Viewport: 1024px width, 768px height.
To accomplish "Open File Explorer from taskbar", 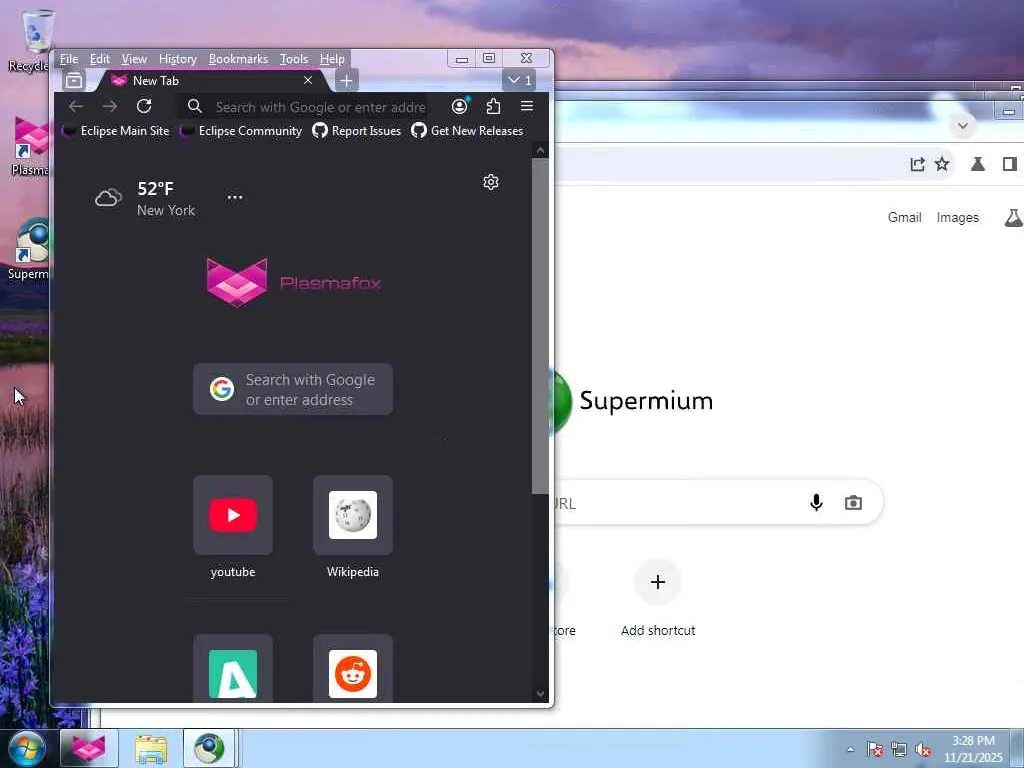I will click(x=151, y=748).
